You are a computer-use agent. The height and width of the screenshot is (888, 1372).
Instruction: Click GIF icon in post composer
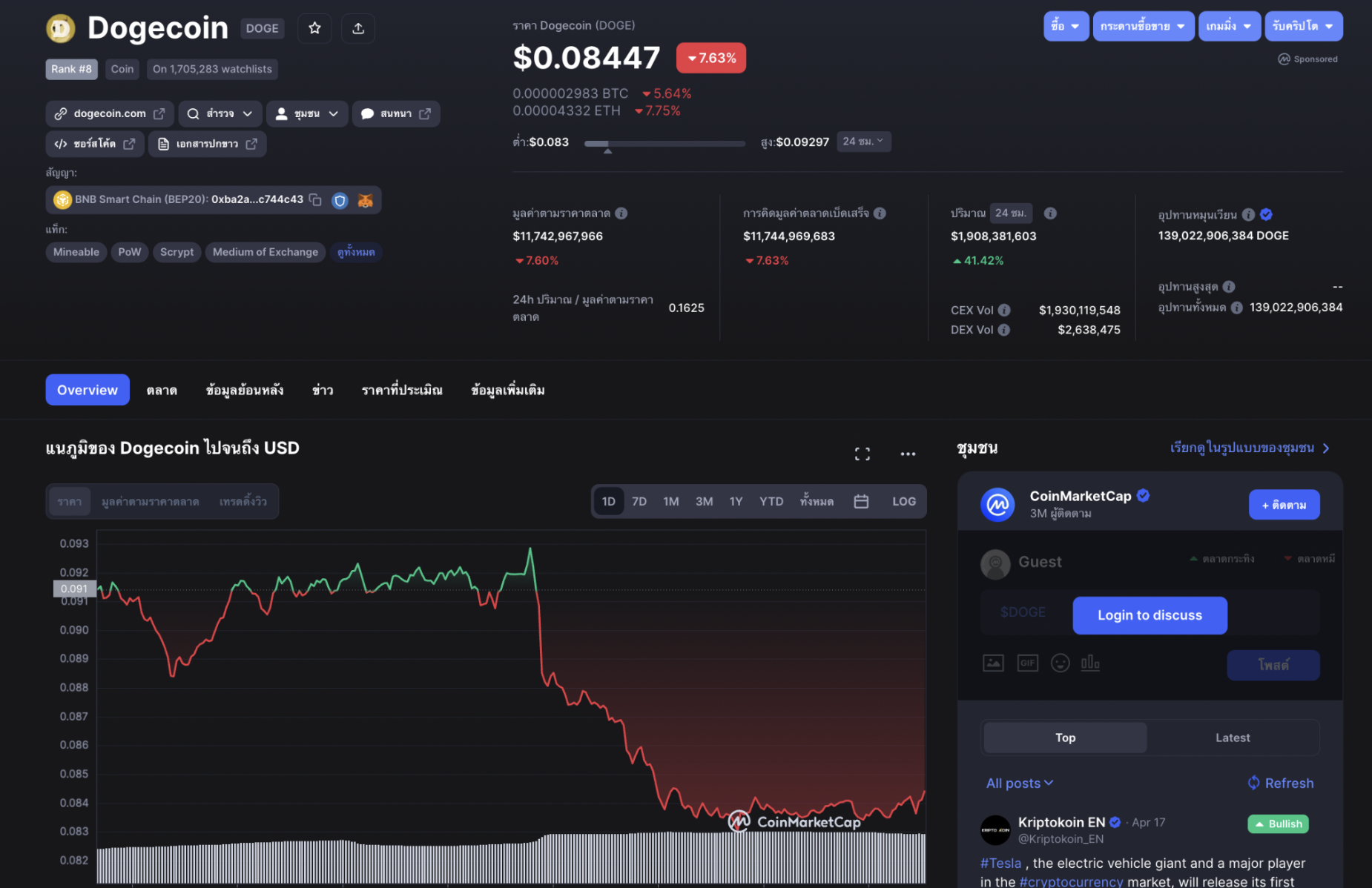1027,663
